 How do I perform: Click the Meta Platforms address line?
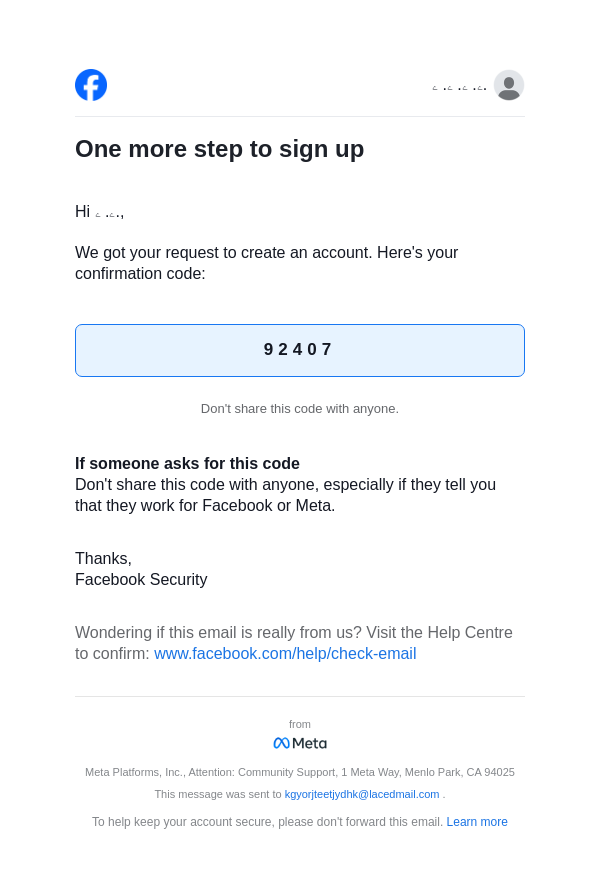coord(299,772)
